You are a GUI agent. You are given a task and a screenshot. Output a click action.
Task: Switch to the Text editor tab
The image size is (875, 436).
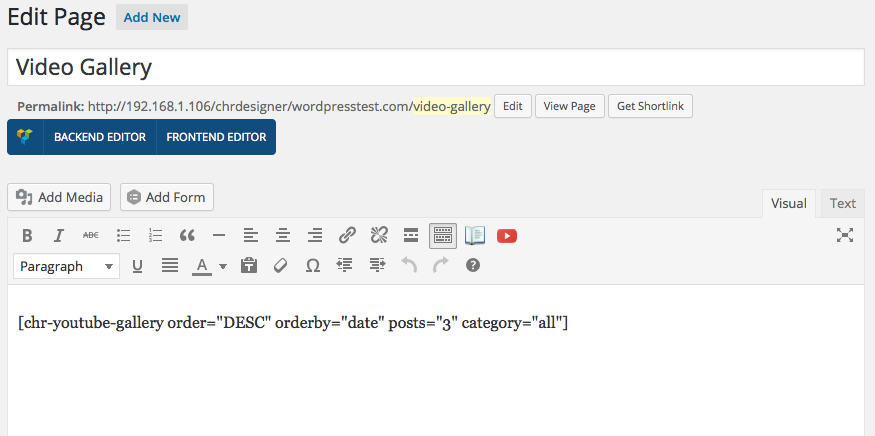point(843,203)
